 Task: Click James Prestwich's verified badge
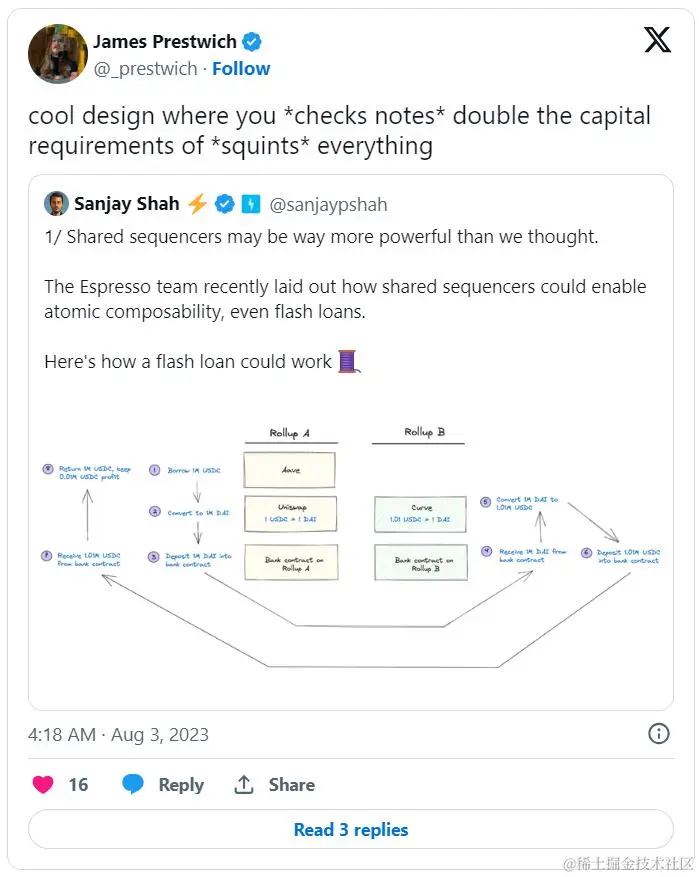pyautogui.click(x=253, y=41)
